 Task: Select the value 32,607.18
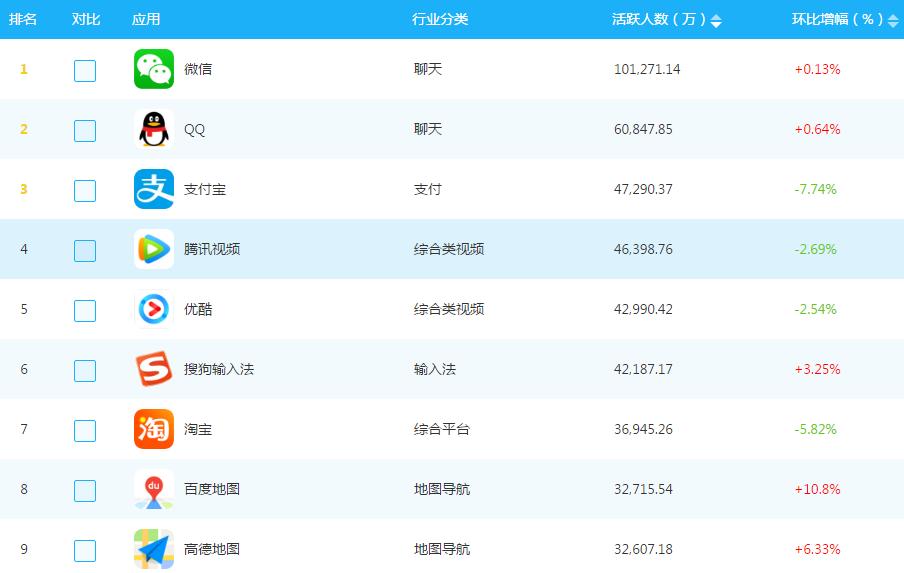pos(643,549)
